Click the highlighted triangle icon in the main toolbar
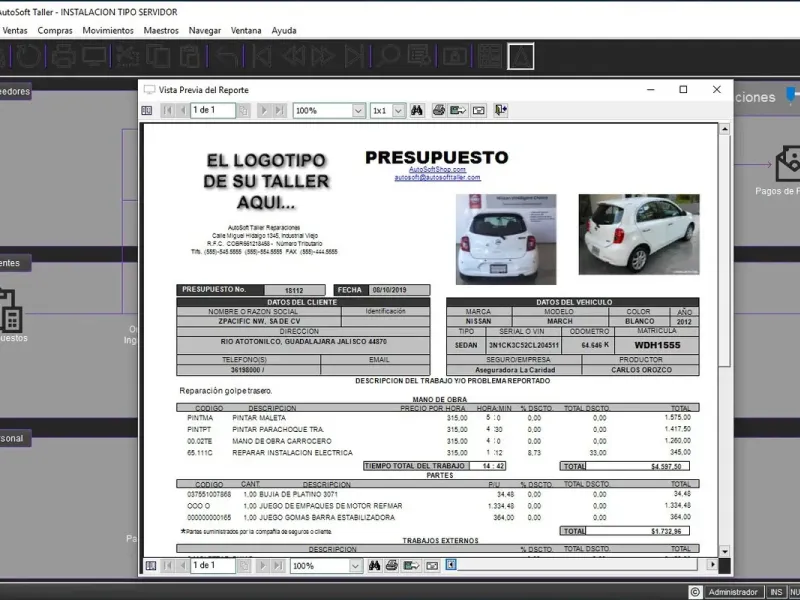Image resolution: width=800 pixels, height=600 pixels. coord(520,56)
